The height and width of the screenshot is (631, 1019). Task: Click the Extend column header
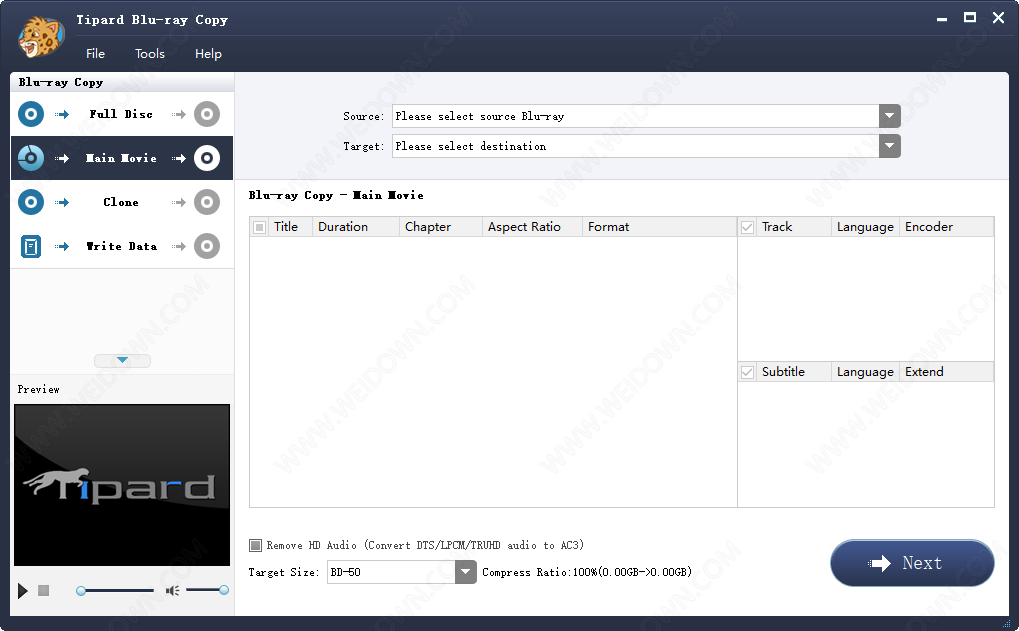946,372
